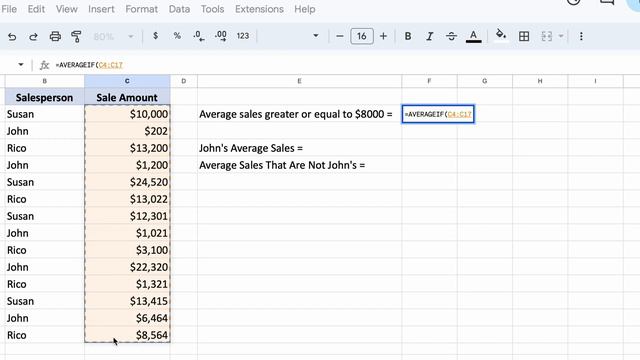Image resolution: width=640 pixels, height=360 pixels.
Task: Click the $8,564 cell
Action: pyautogui.click(x=127, y=335)
